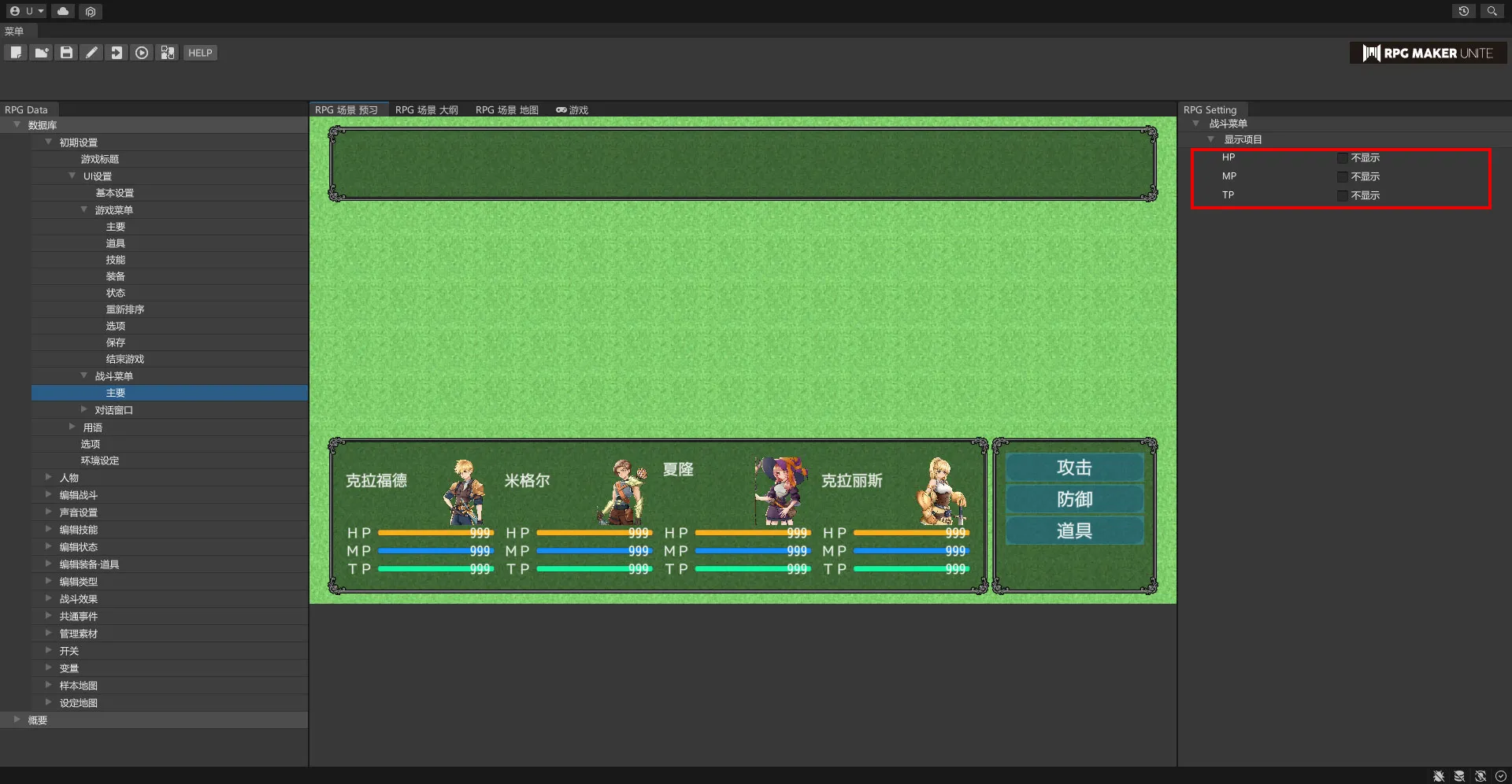Select the 基本设置 tree item

click(x=115, y=193)
